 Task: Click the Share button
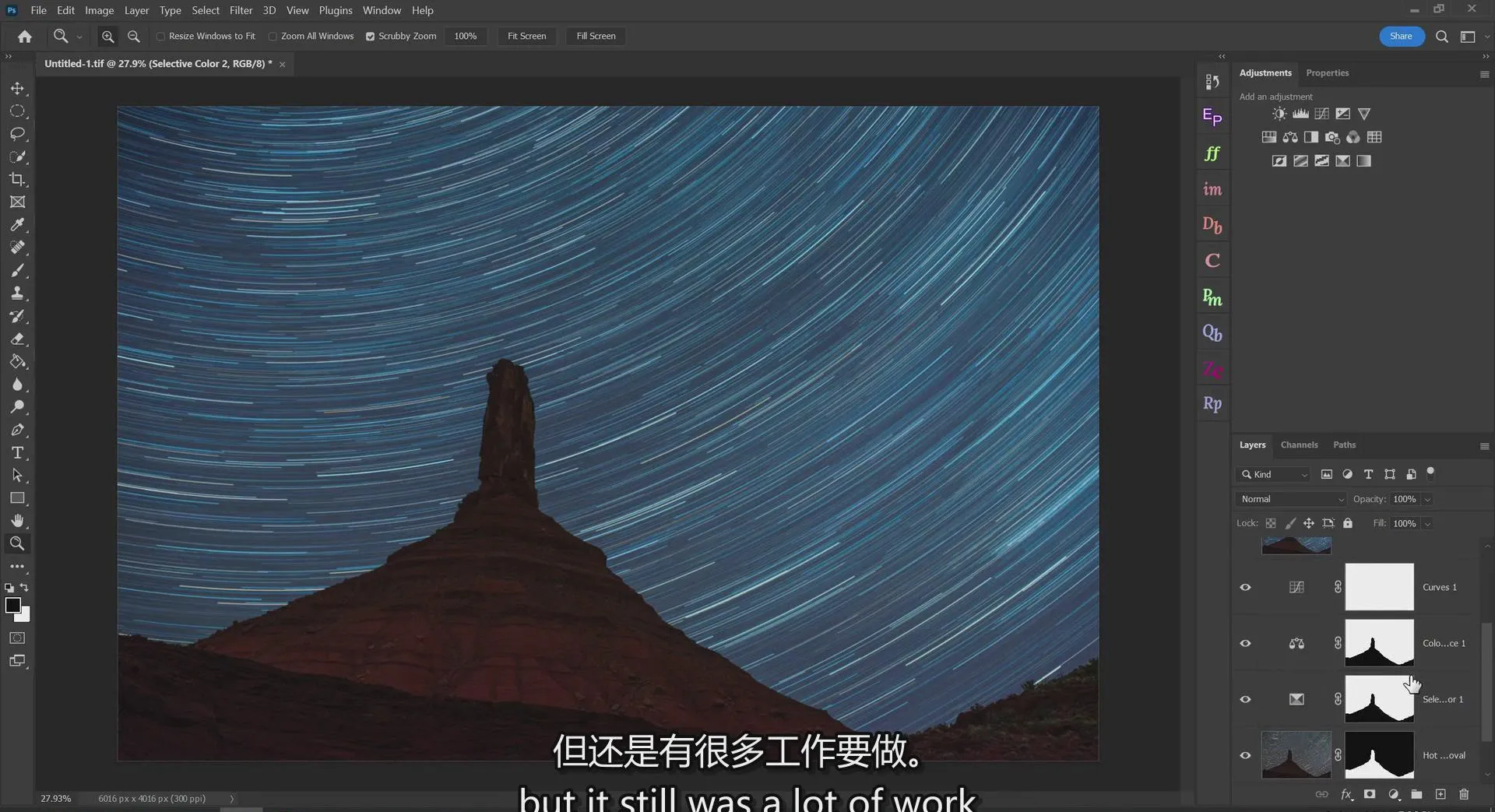1401,36
